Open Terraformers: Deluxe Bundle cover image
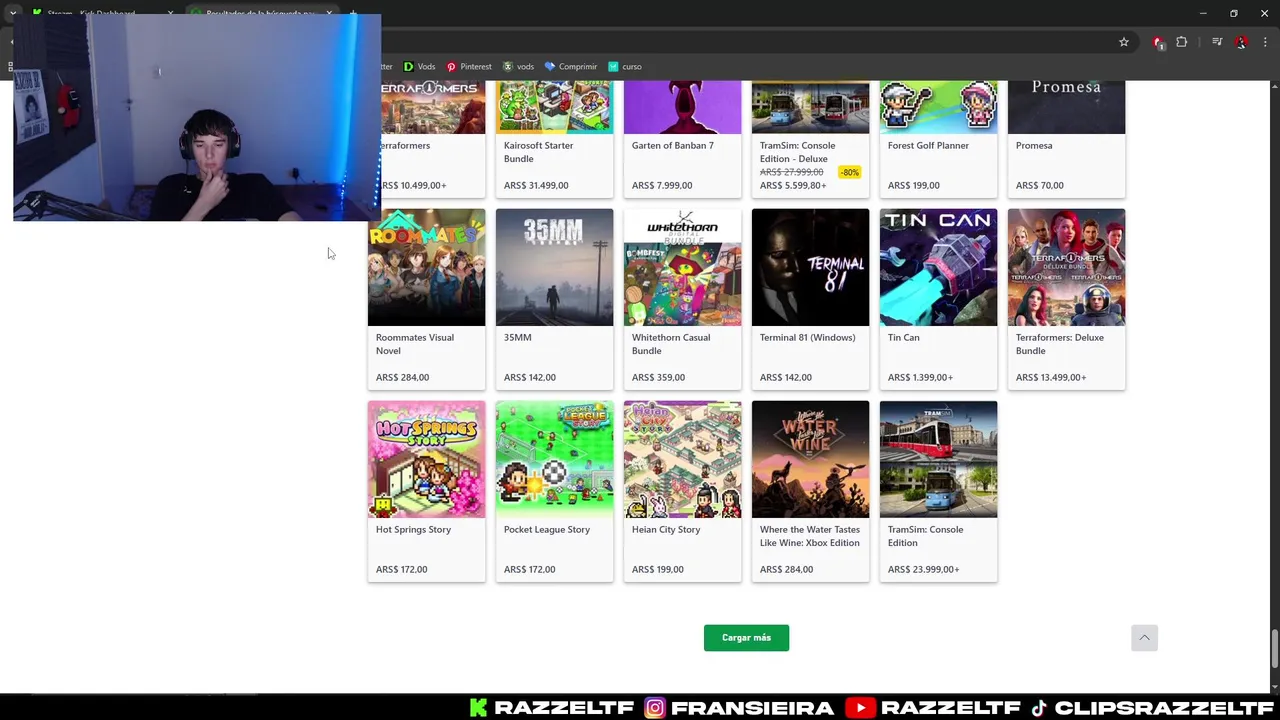The height and width of the screenshot is (720, 1280). point(1066,267)
